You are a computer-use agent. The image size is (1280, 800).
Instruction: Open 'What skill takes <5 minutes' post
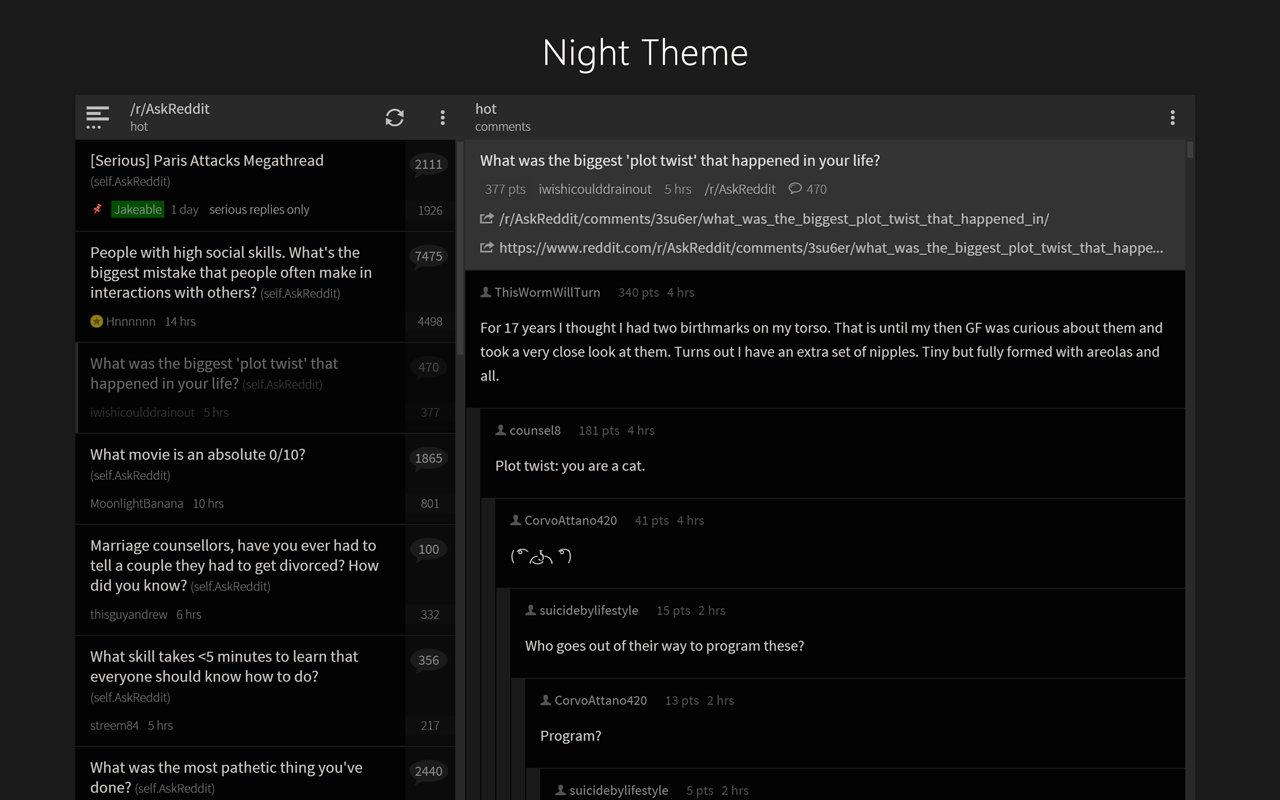224,666
